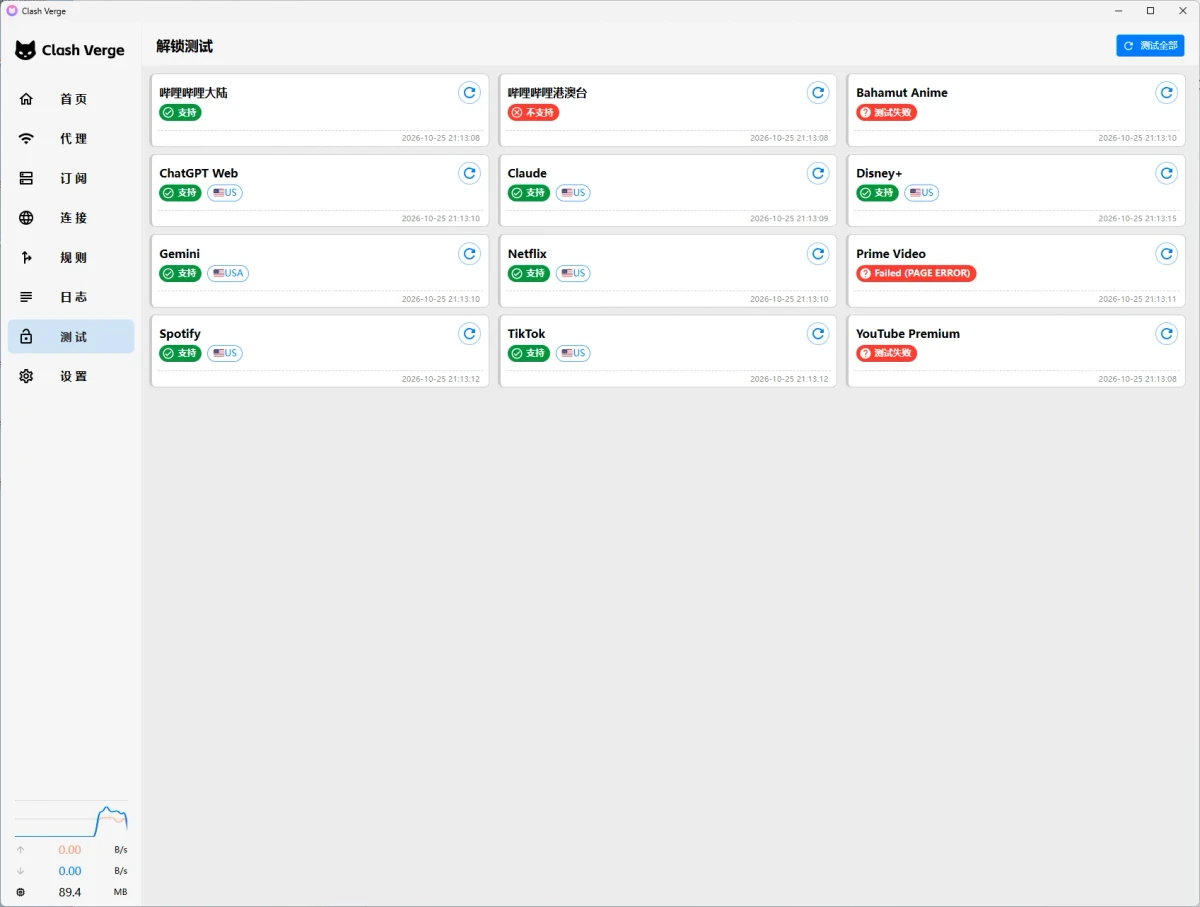Click the 测试全部 button
1200x907 pixels.
pyautogui.click(x=1150, y=46)
